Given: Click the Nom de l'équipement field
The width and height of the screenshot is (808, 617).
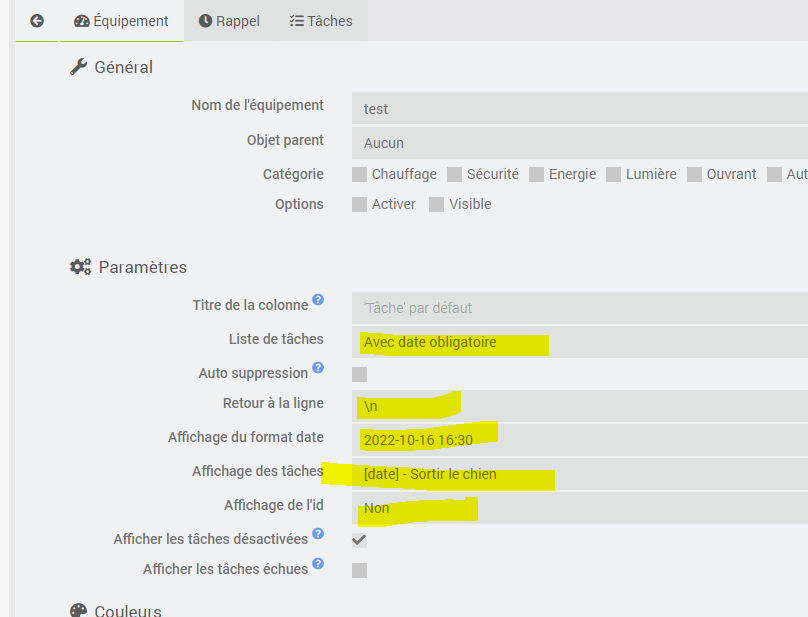Looking at the screenshot, I should pyautogui.click(x=580, y=109).
